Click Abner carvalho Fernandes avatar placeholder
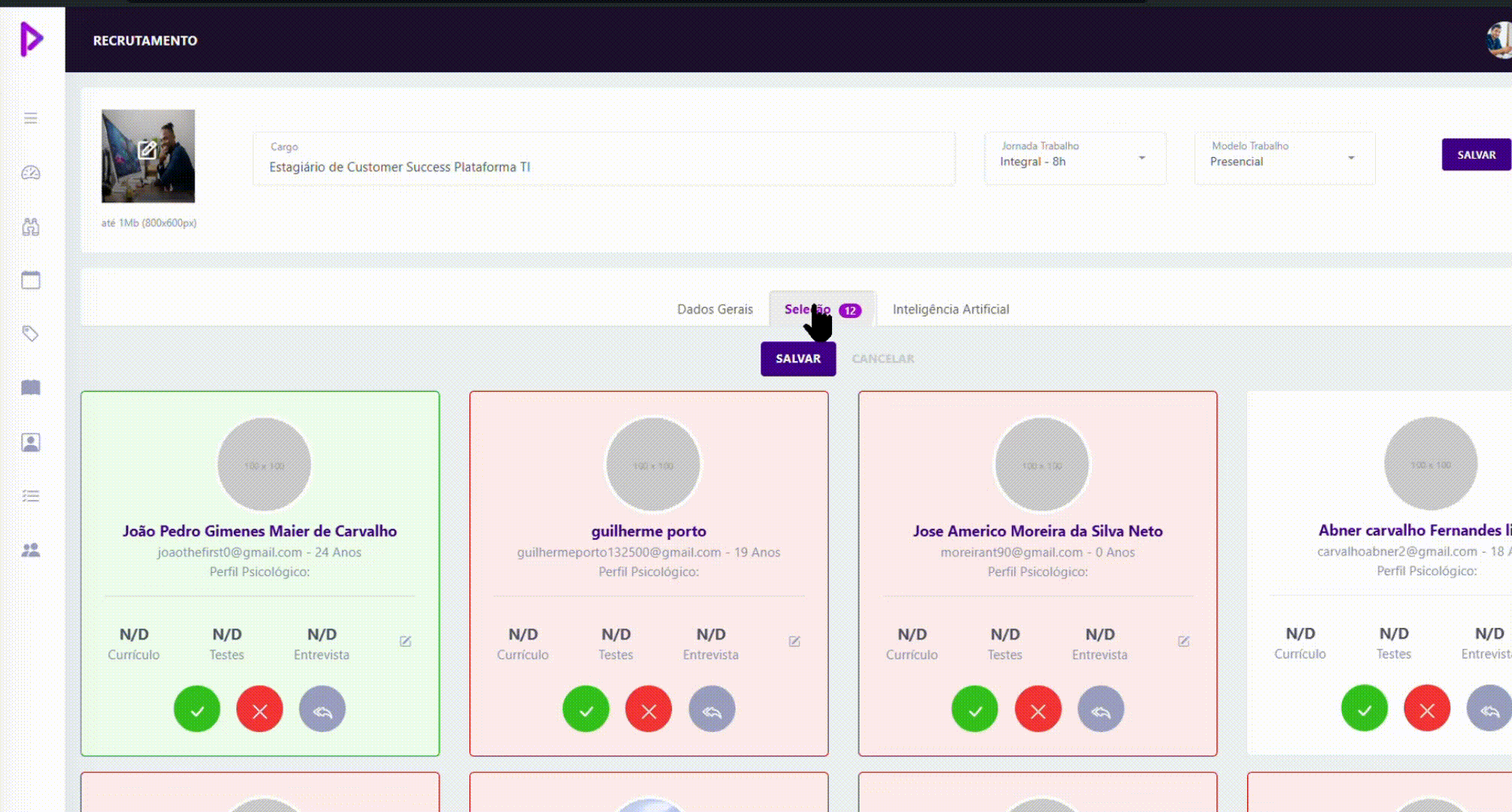The image size is (1512, 812). [x=1431, y=464]
